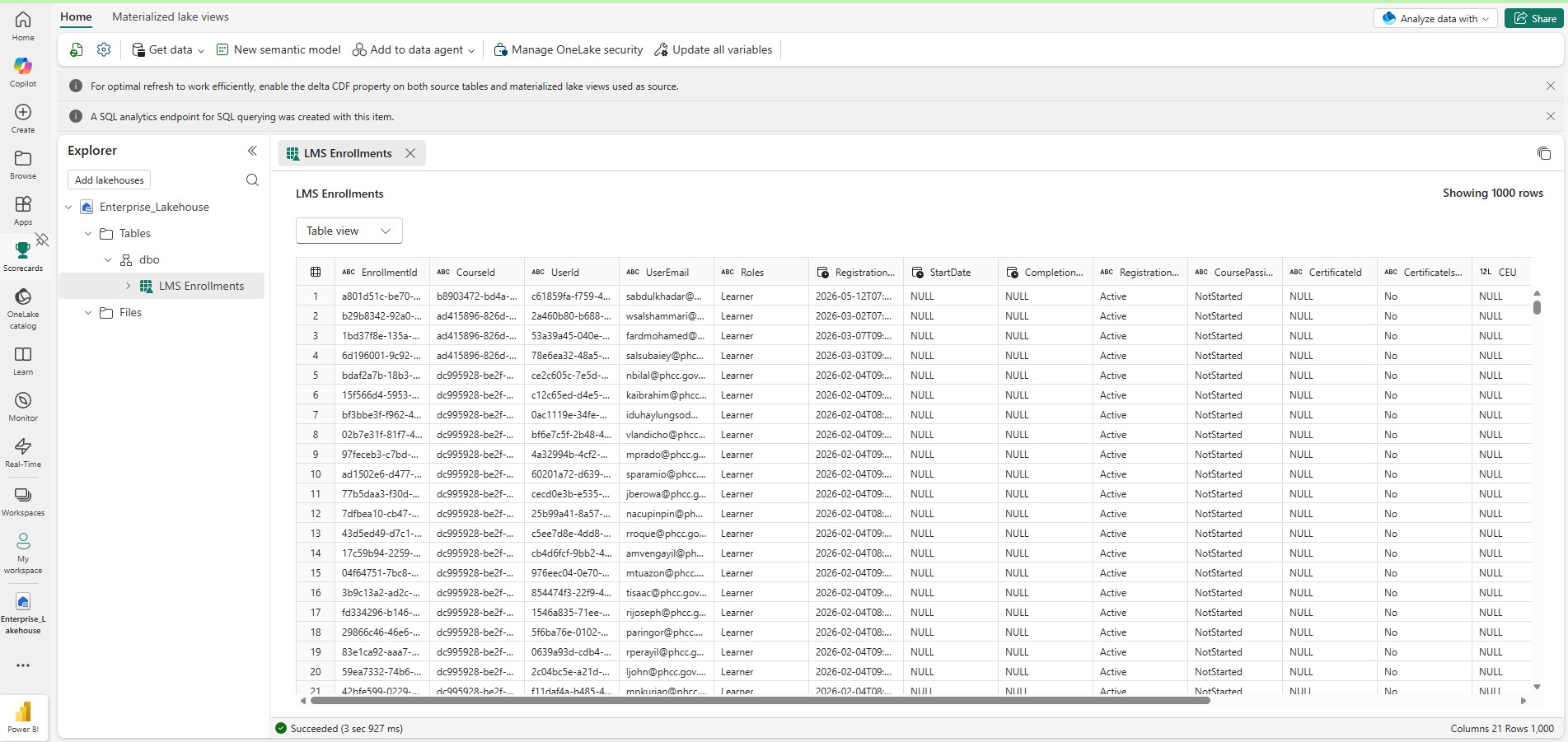Click the Roles column header

click(x=761, y=273)
